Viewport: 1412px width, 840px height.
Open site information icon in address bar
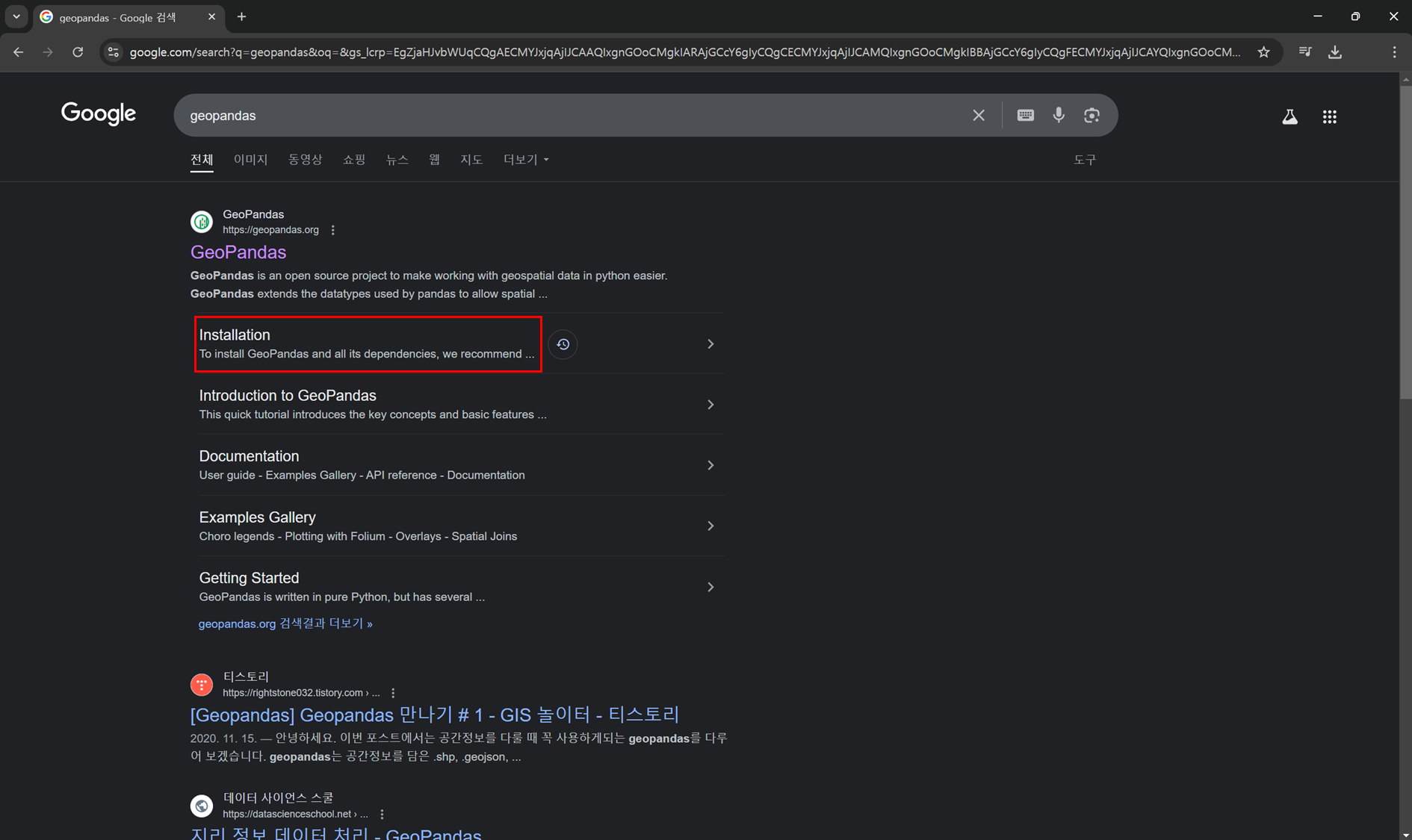coord(114,52)
